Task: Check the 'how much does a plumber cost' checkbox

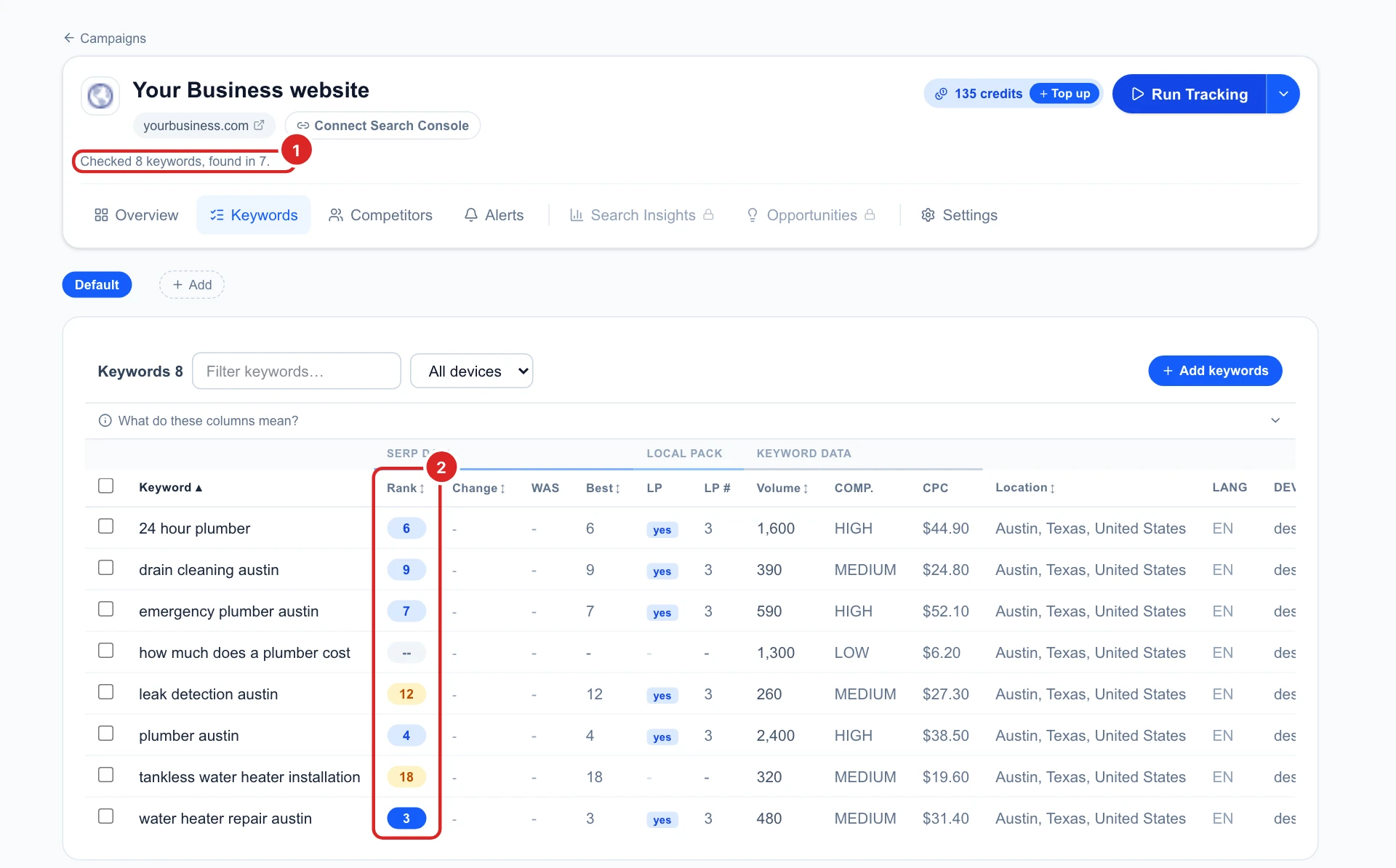Action: point(106,650)
